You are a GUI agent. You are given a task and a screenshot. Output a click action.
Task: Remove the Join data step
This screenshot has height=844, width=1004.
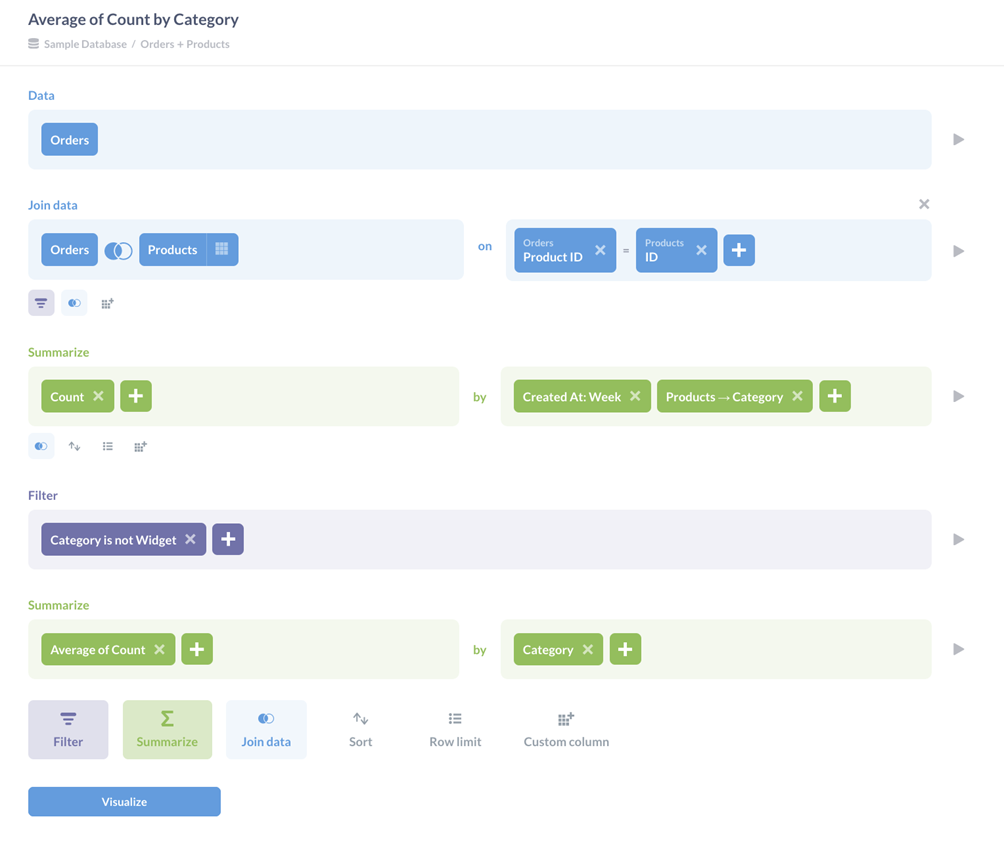[x=924, y=204]
